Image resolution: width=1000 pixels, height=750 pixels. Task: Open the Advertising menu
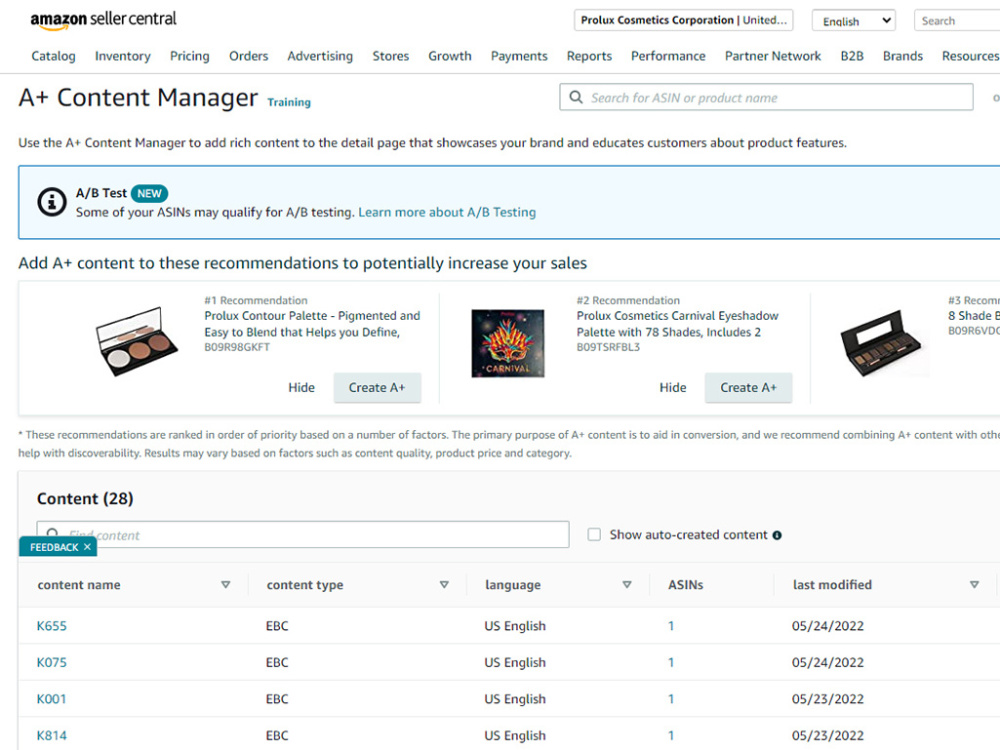(x=320, y=56)
